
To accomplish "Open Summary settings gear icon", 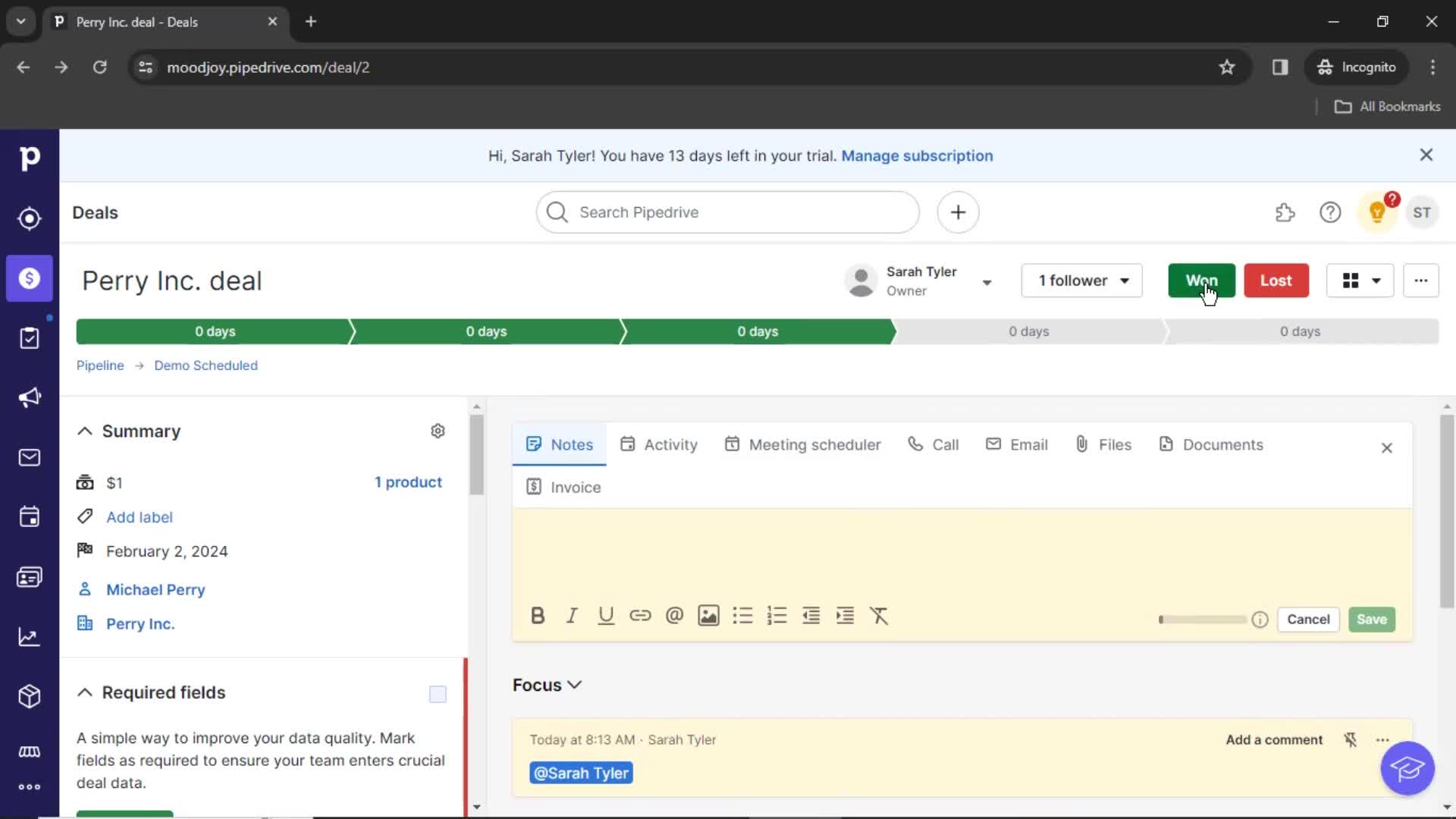I will tap(438, 431).
